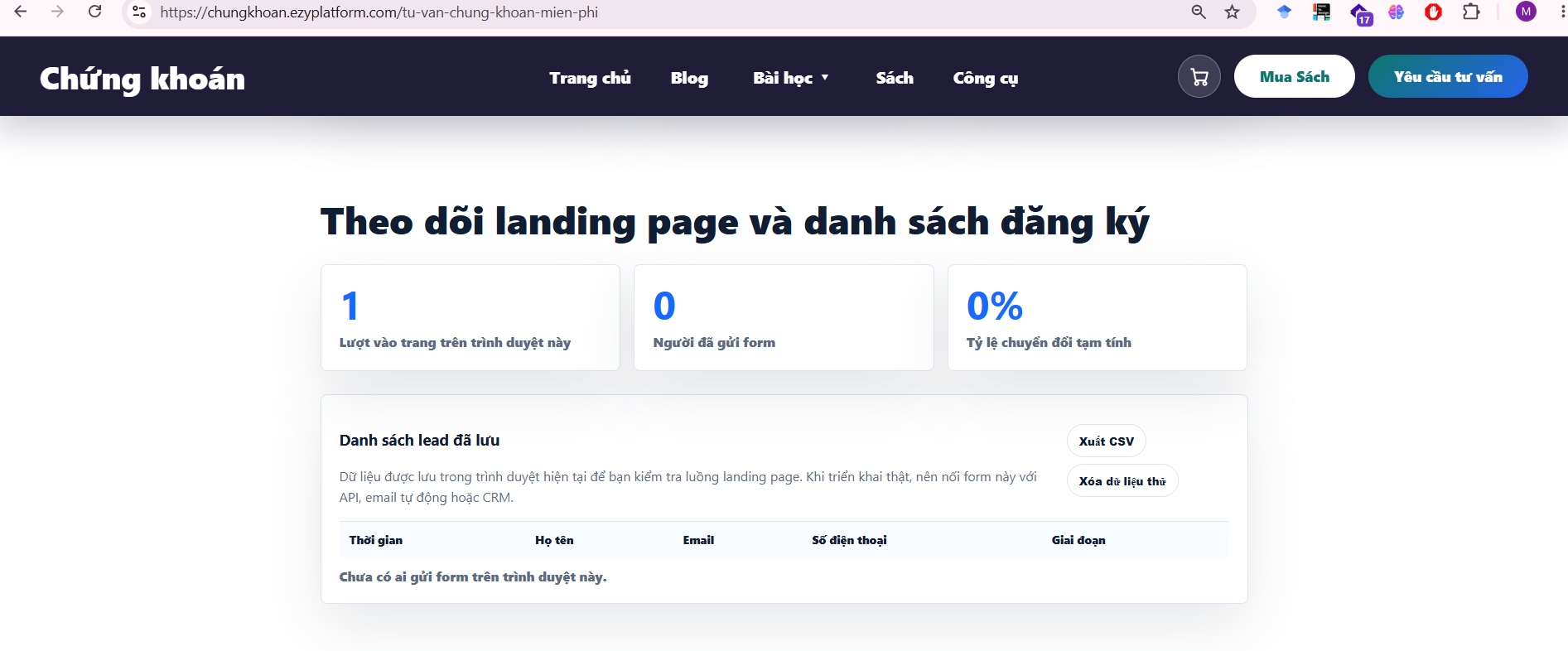Viewport: 1568px width, 651px height.
Task: Click the Lượt vào trang trên trình duyệt này label
Action: coord(455,342)
